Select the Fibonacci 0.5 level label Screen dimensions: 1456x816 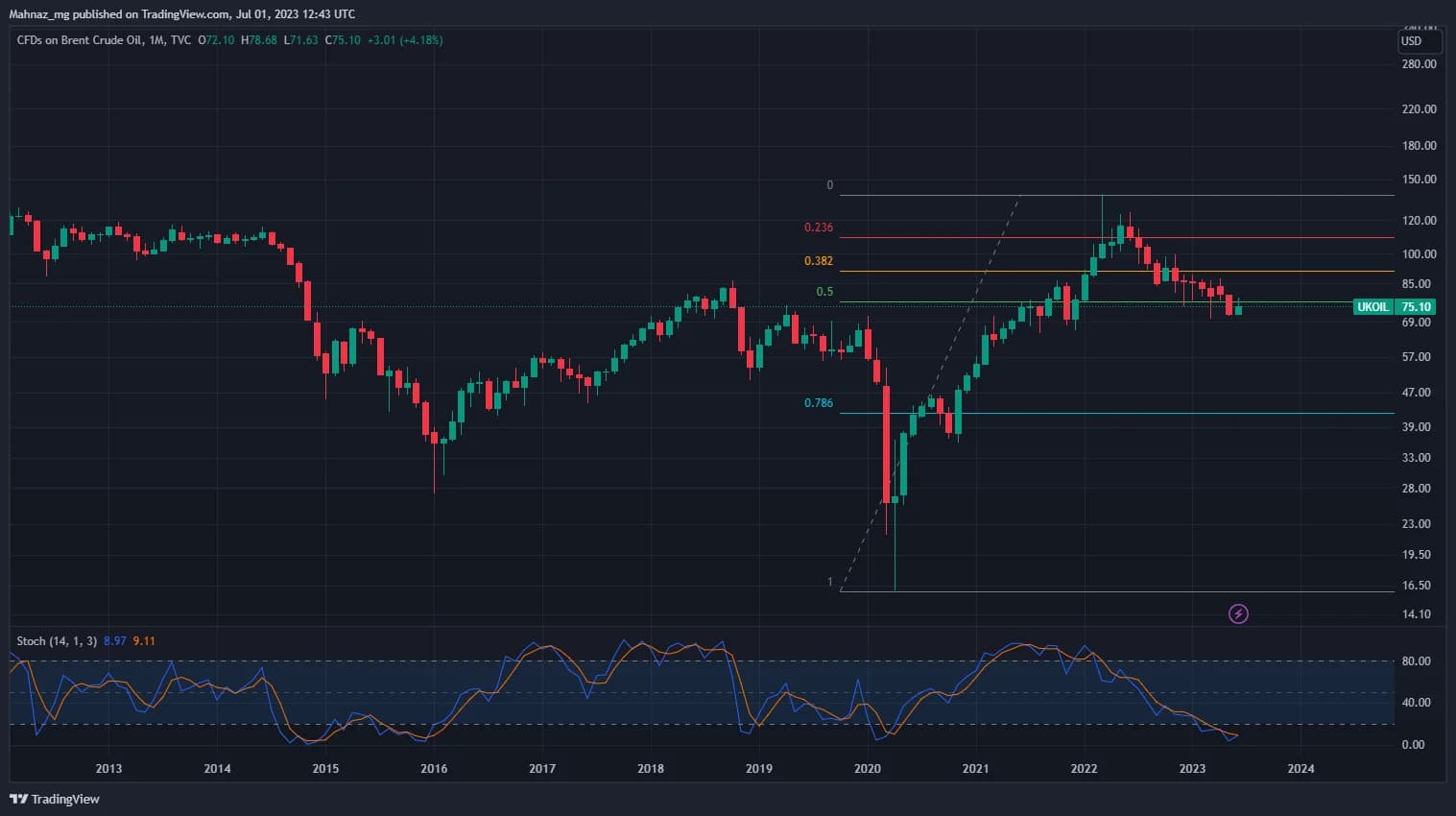825,292
